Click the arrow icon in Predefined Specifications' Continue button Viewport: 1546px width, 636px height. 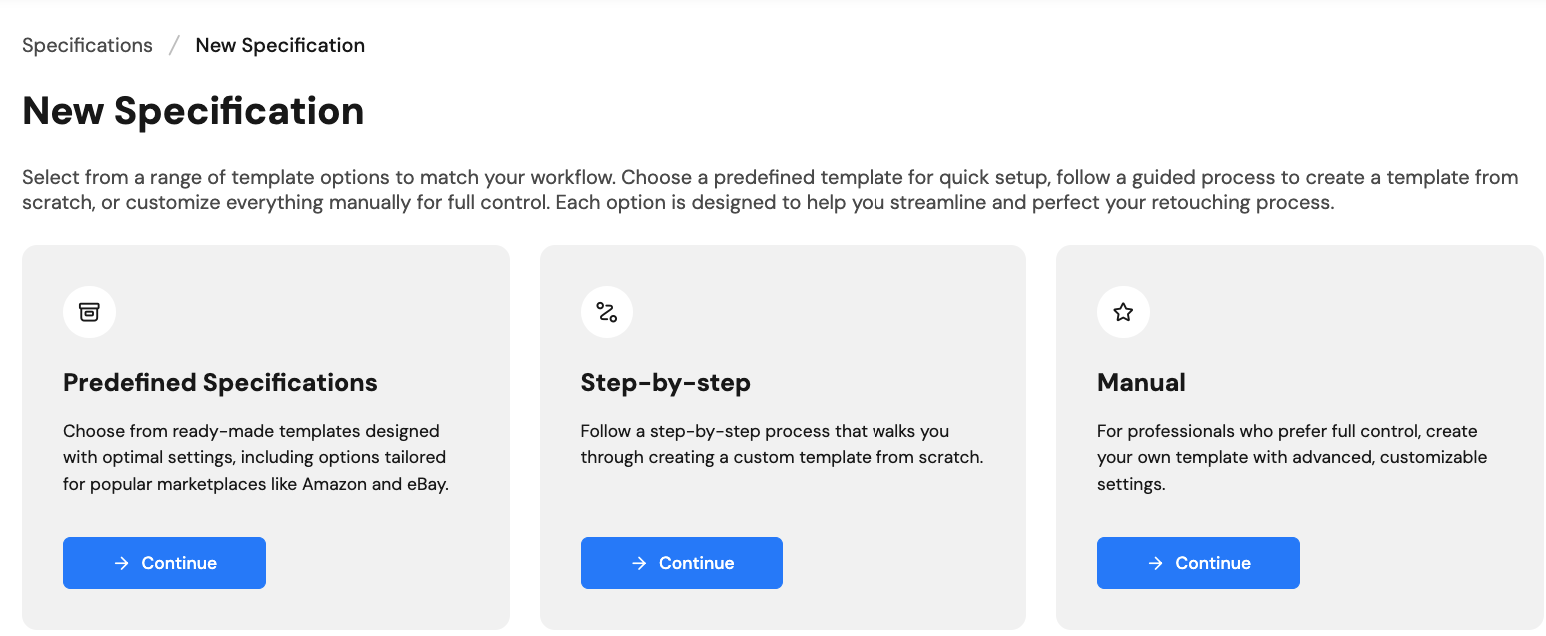[122, 563]
